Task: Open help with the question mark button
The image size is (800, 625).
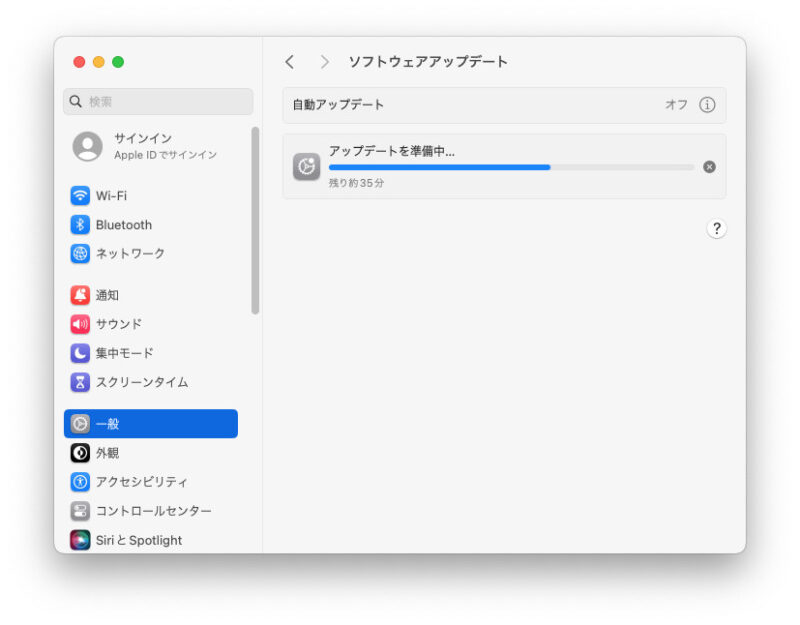Action: (x=716, y=229)
